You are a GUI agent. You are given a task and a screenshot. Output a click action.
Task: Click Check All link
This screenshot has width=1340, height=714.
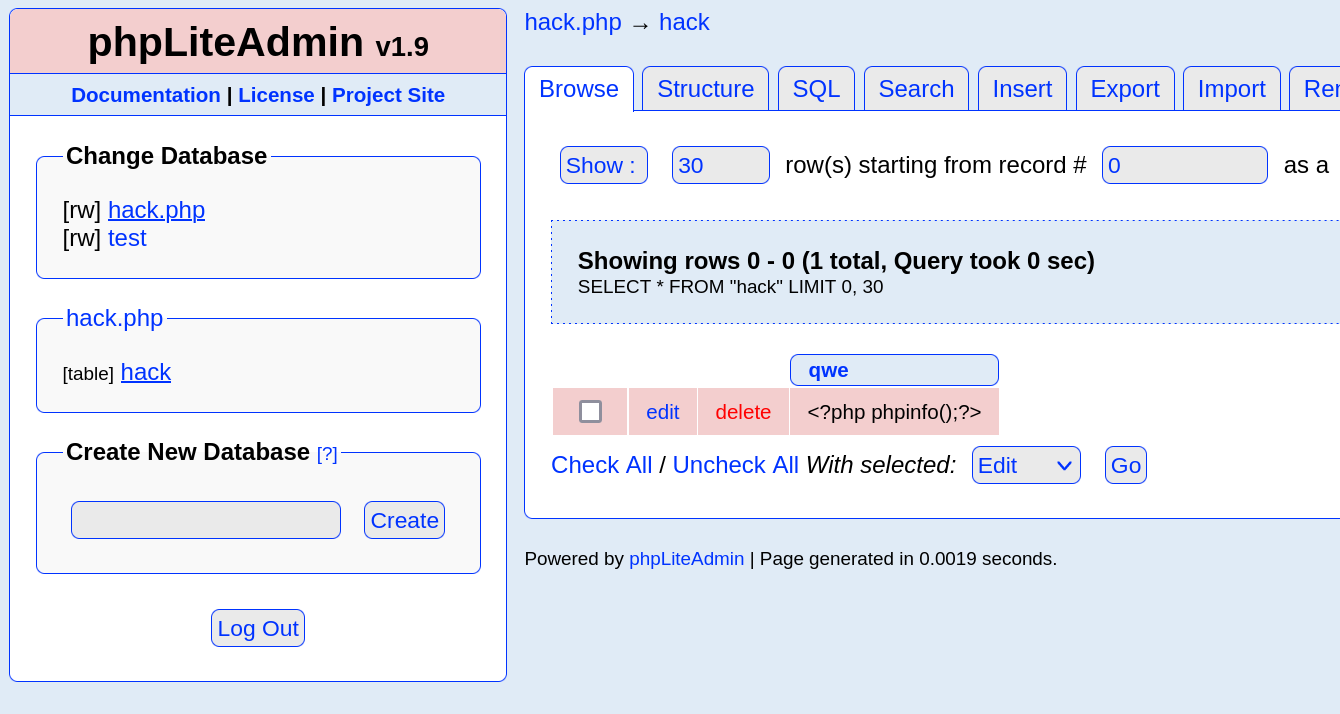[x=602, y=465]
